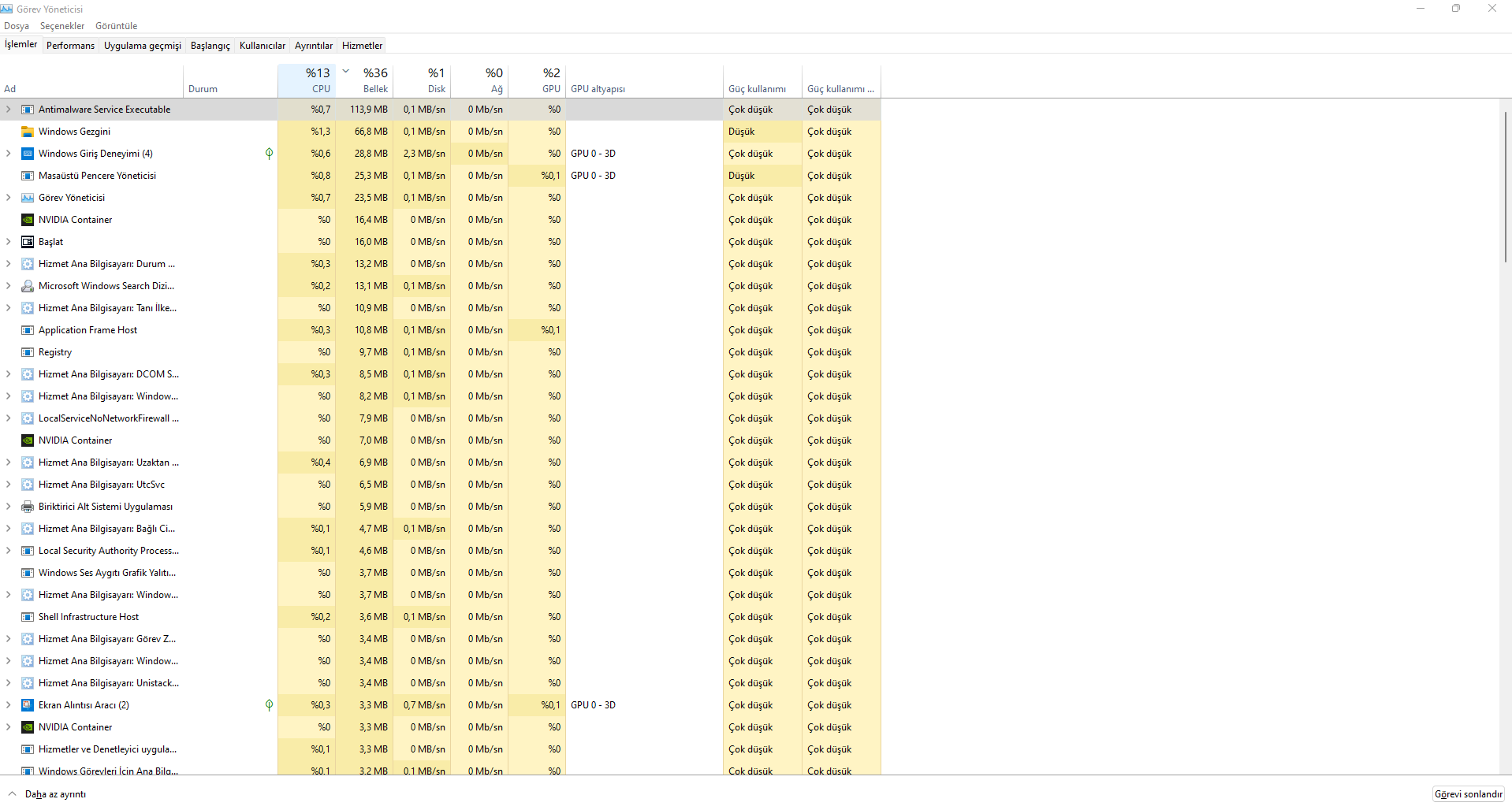Open the Dosya menu

(x=17, y=26)
